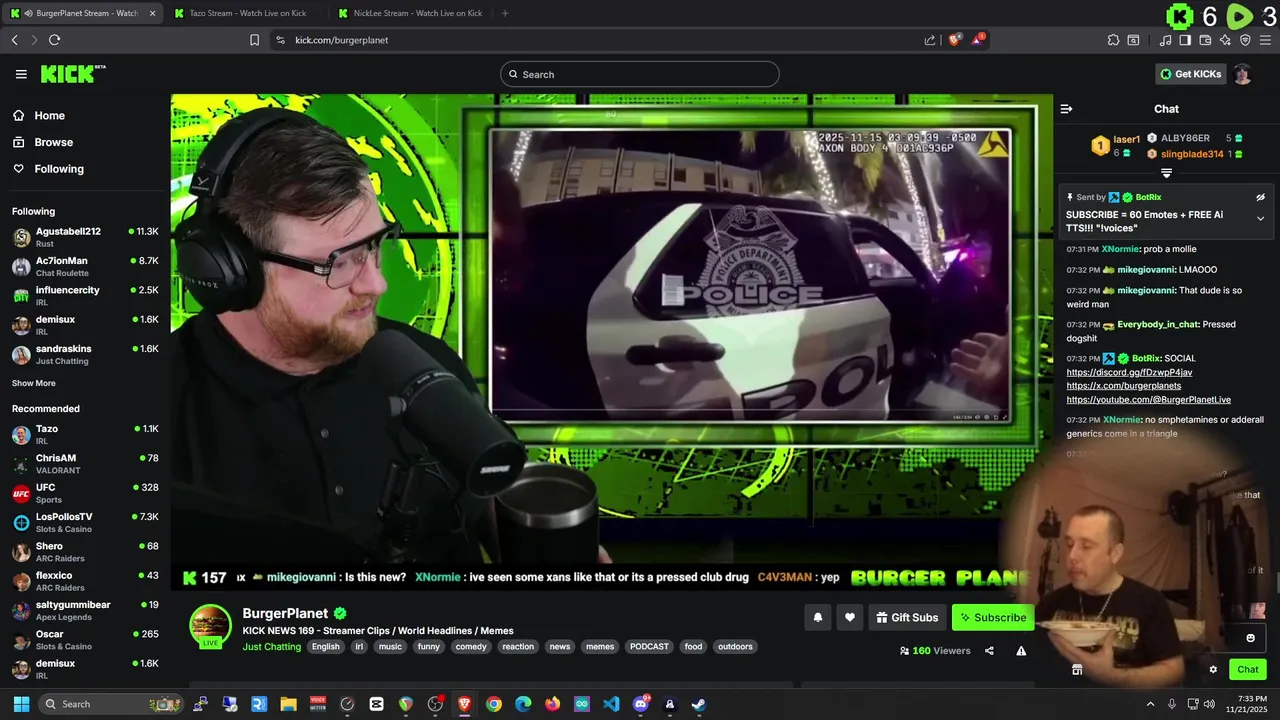Open flexxico recommended channel
The image size is (1280, 720).
click(x=85, y=581)
